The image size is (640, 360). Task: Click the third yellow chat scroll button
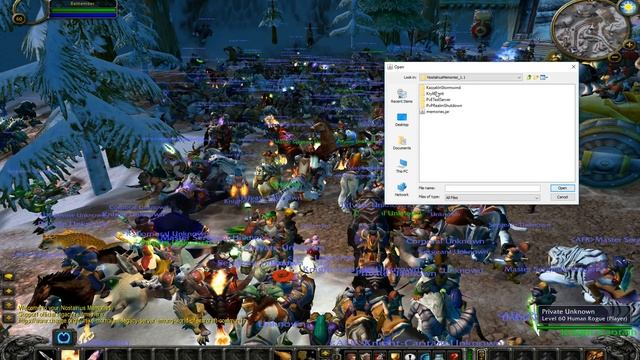[9, 305]
